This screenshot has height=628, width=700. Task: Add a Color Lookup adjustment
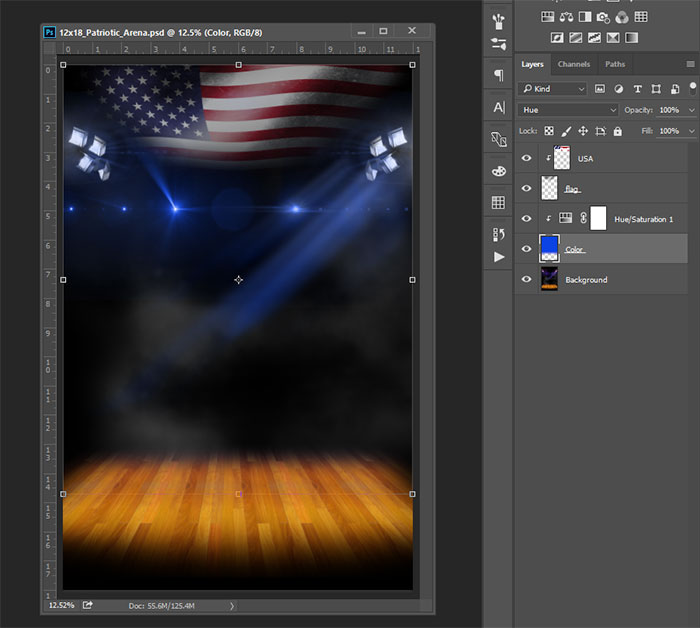point(641,17)
